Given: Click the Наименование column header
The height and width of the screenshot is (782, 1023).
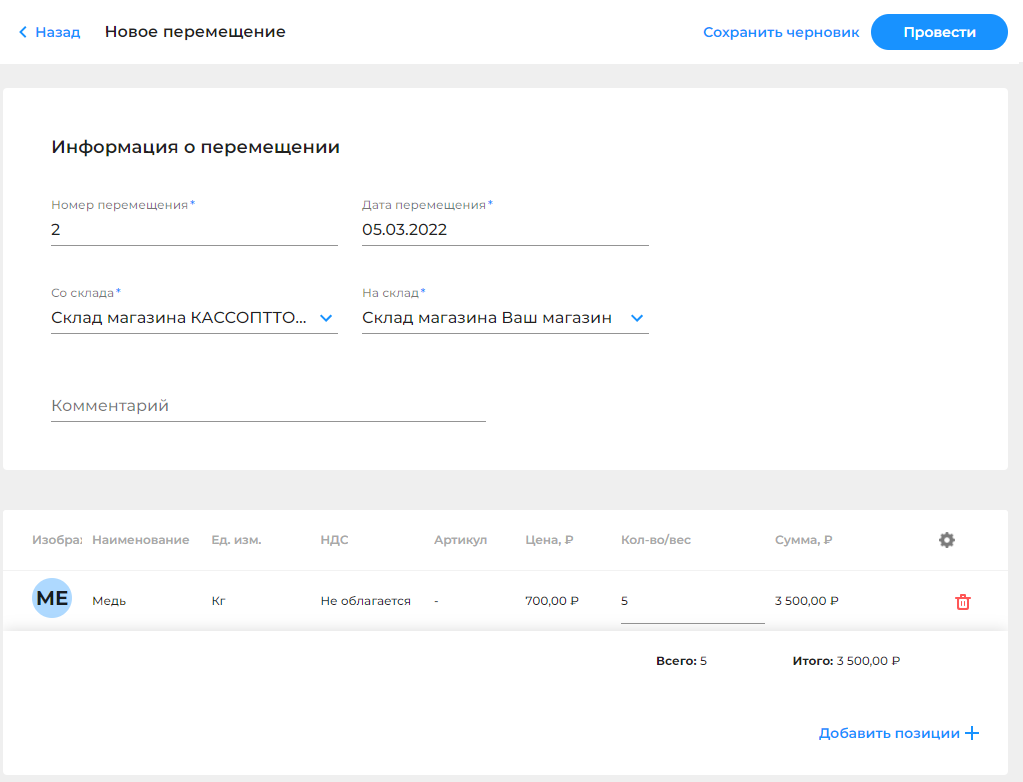Looking at the screenshot, I should coord(140,540).
